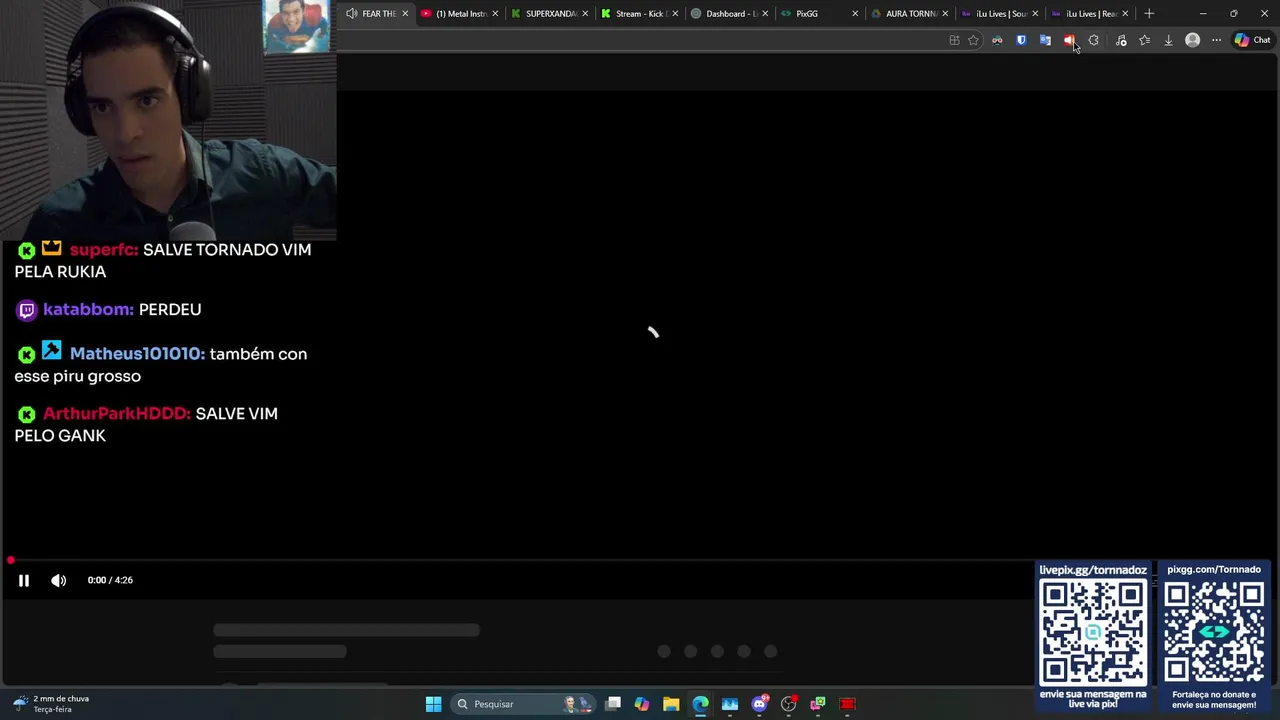1280x720 pixels.
Task: Open the AURA TORNNADO tab
Action: [x=911, y=14]
